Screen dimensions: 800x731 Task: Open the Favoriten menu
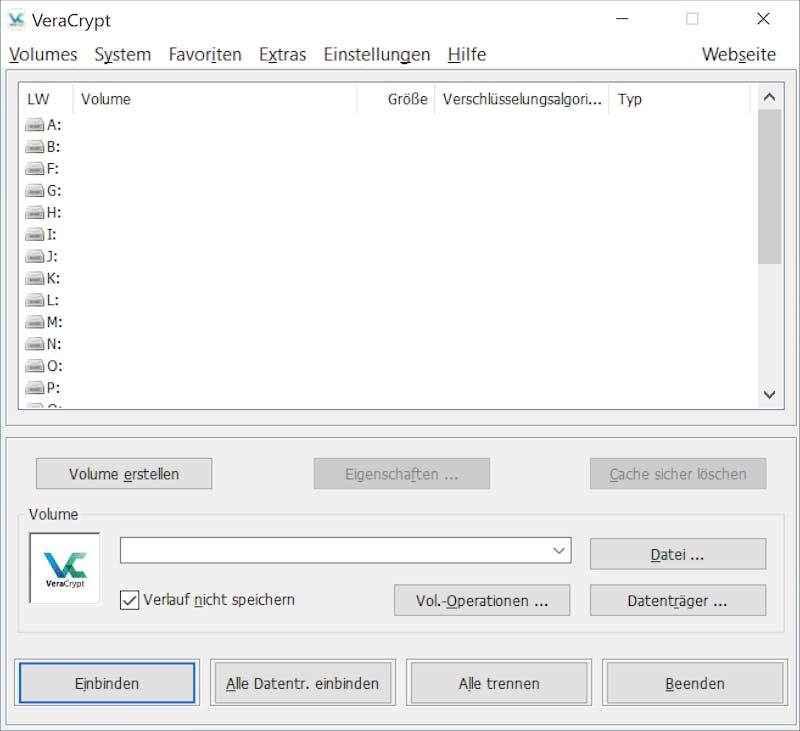click(x=205, y=55)
